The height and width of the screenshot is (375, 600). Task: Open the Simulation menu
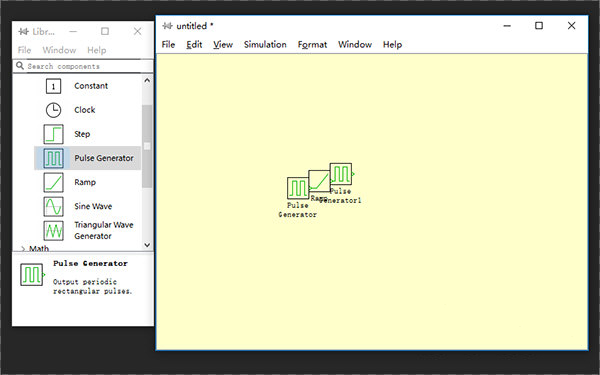click(265, 45)
